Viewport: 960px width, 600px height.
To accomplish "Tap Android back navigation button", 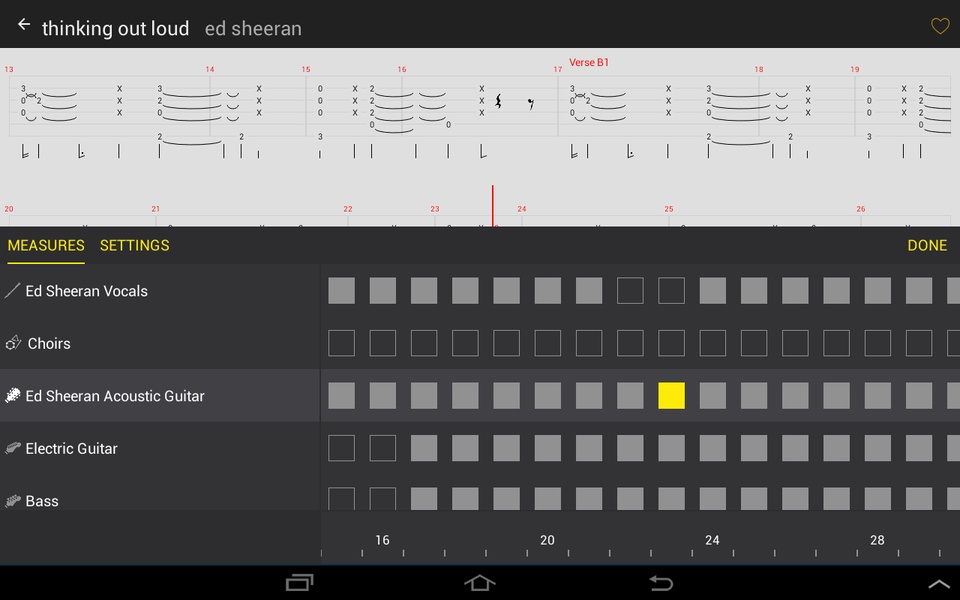I will pos(661,582).
